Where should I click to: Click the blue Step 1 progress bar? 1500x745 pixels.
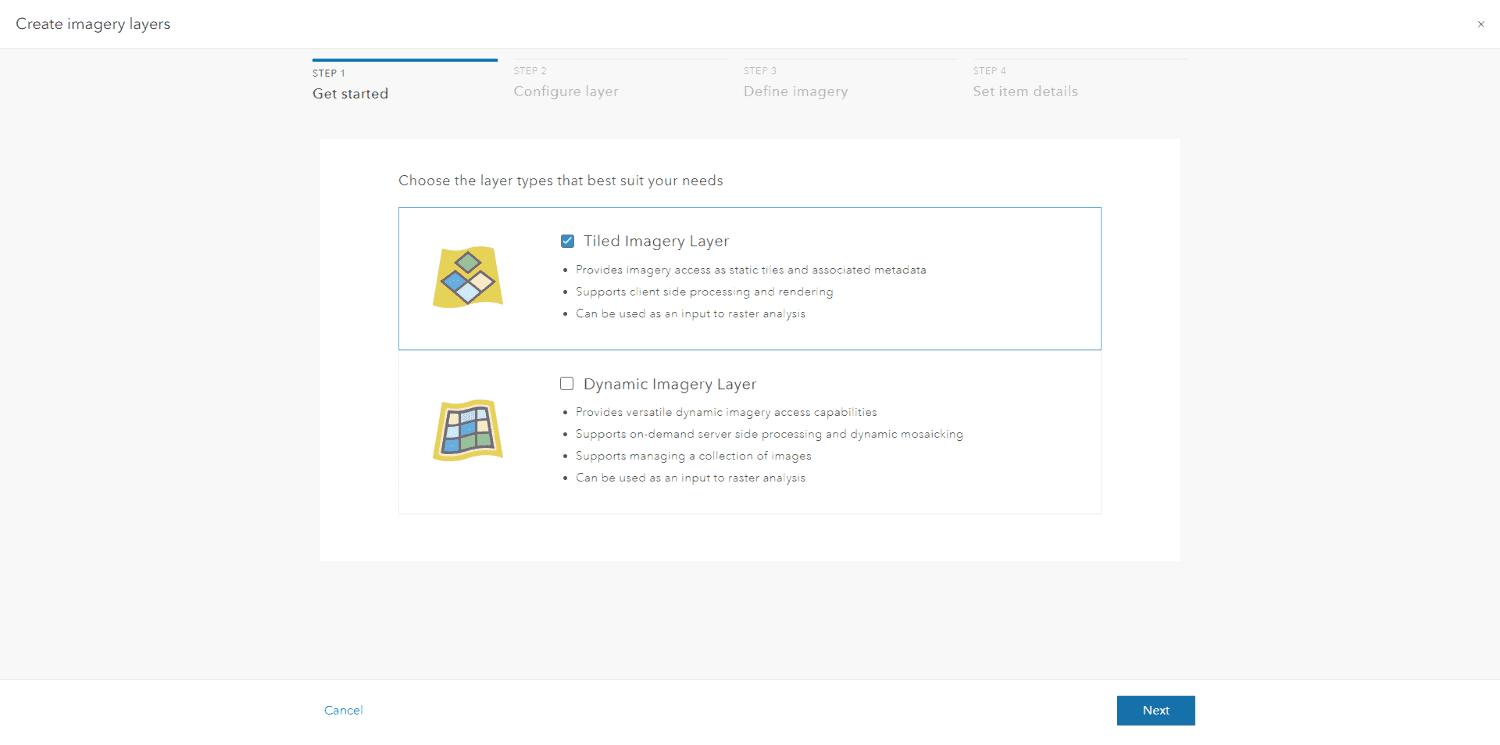(405, 59)
